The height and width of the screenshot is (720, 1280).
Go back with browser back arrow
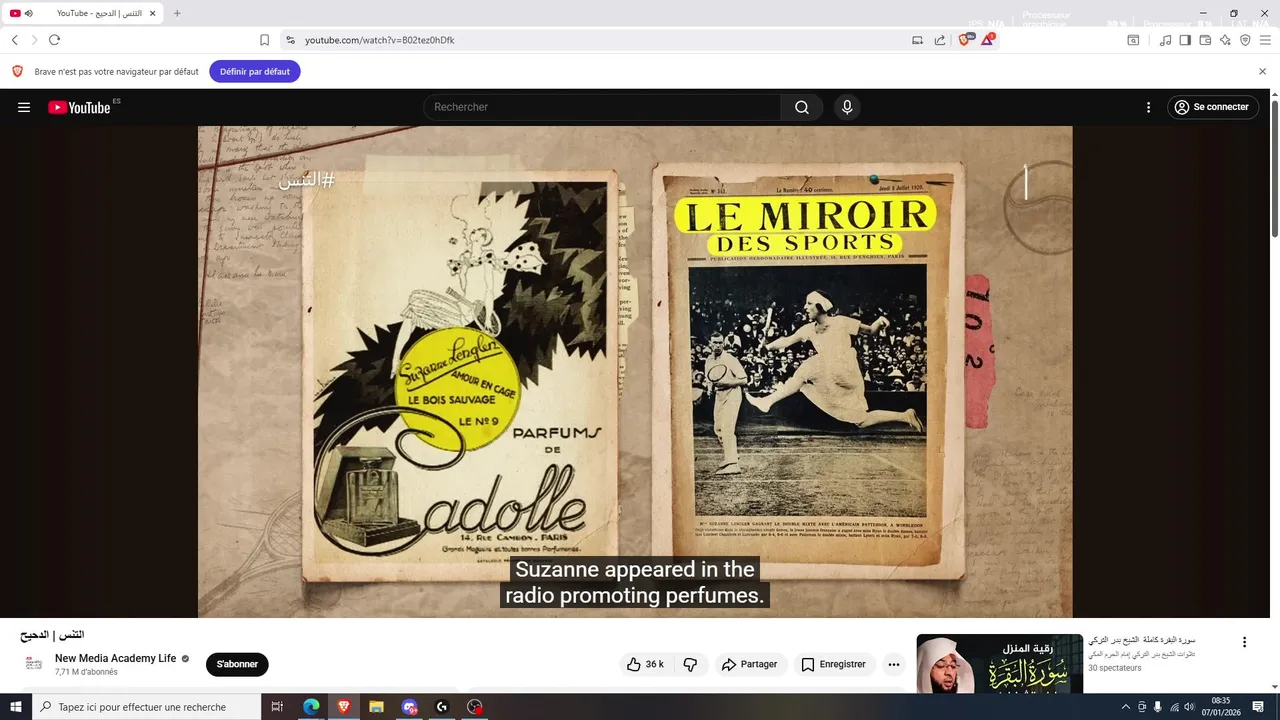[x=14, y=40]
